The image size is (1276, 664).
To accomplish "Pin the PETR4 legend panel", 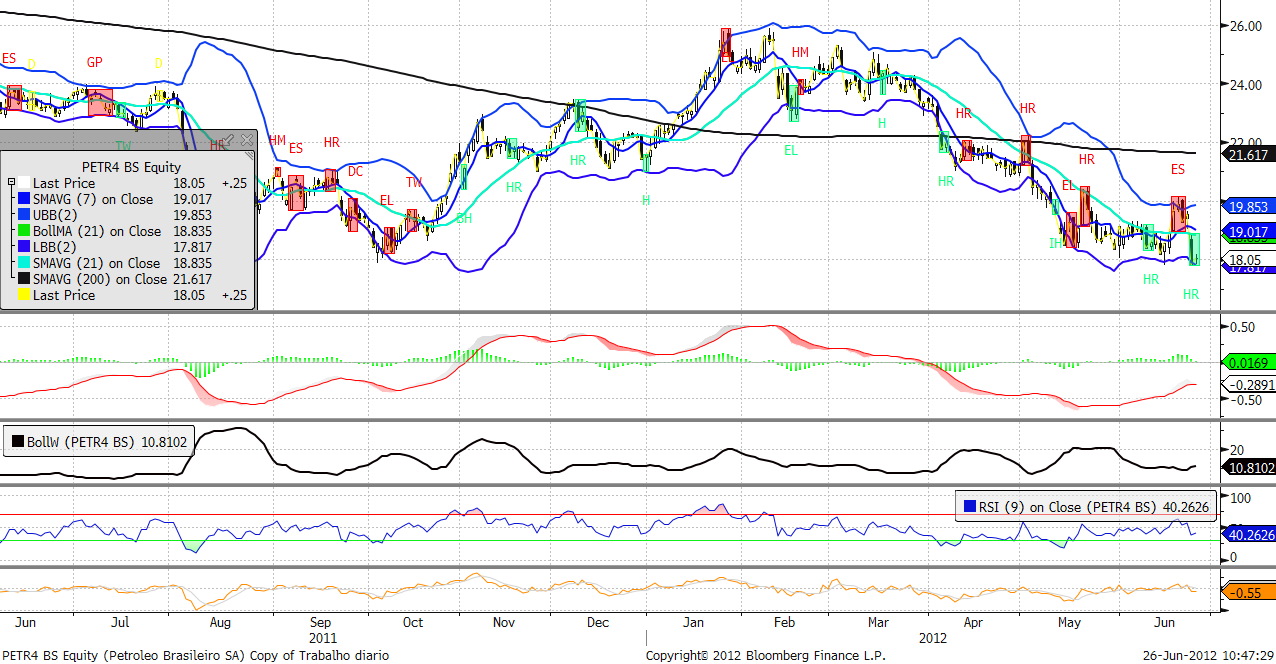I will 227,141.
